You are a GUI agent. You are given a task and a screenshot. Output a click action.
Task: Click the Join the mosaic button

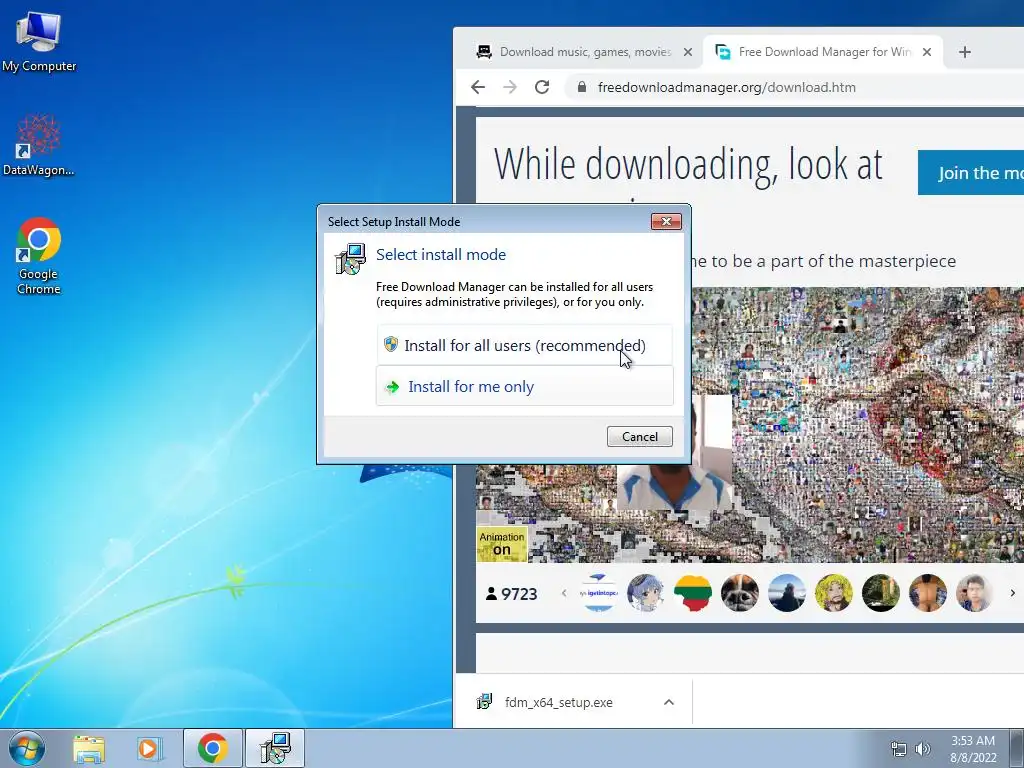click(970, 172)
